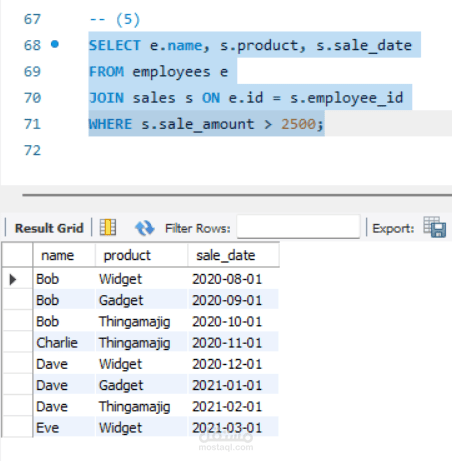Select the date cell '2020-10-01'
The image size is (452, 461).
click(233, 322)
